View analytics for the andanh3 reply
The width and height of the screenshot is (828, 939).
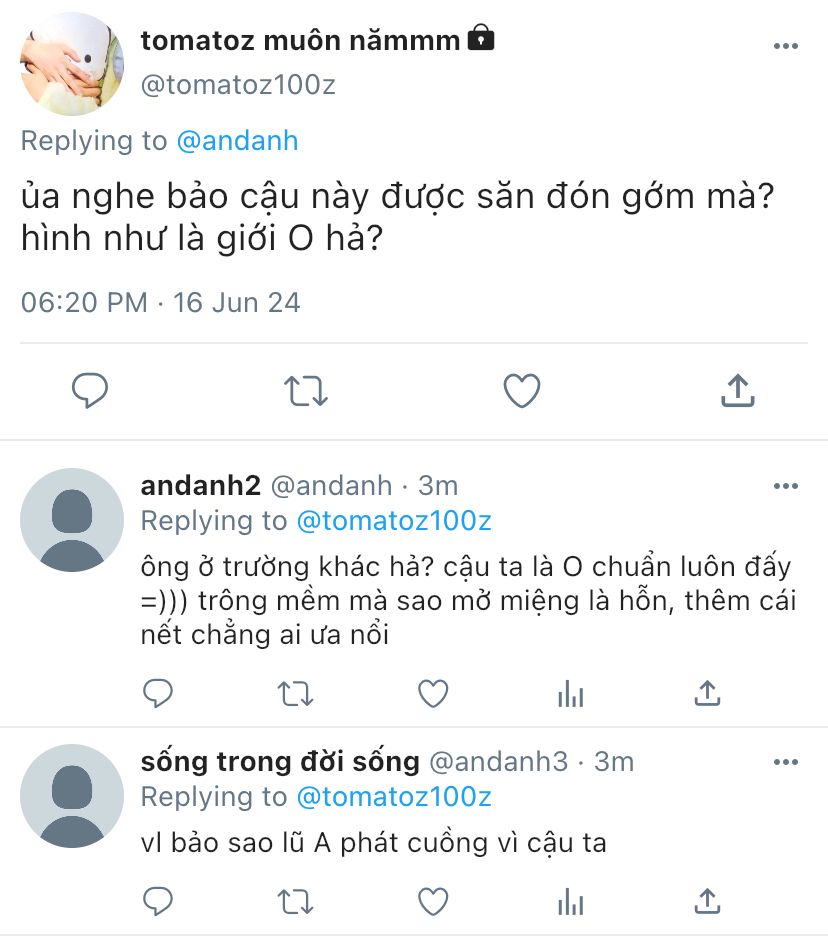coord(570,901)
